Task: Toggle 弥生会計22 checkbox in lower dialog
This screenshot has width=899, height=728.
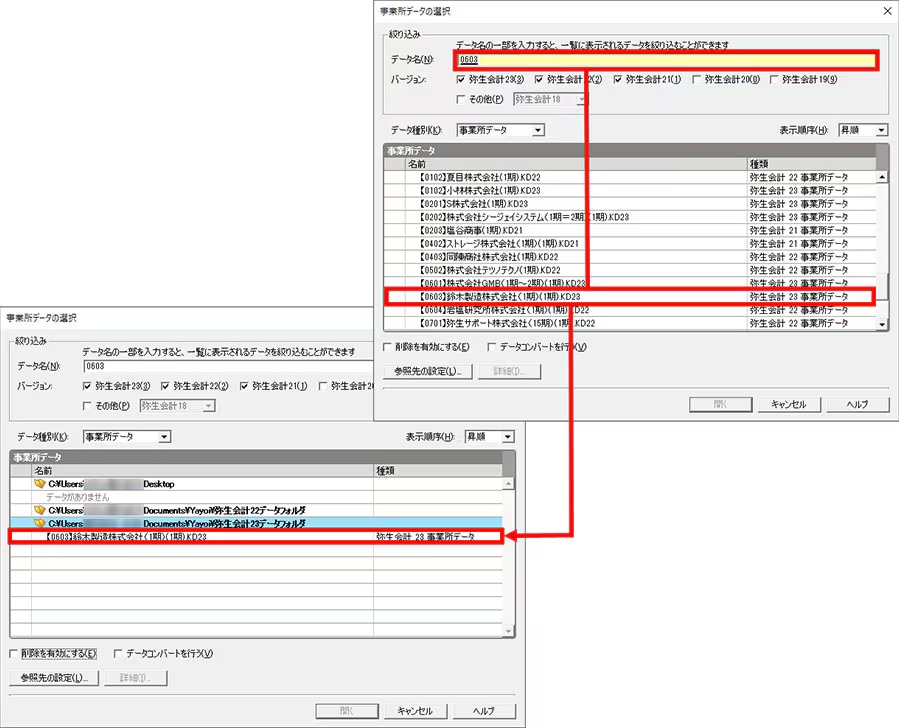Action: pos(165,386)
